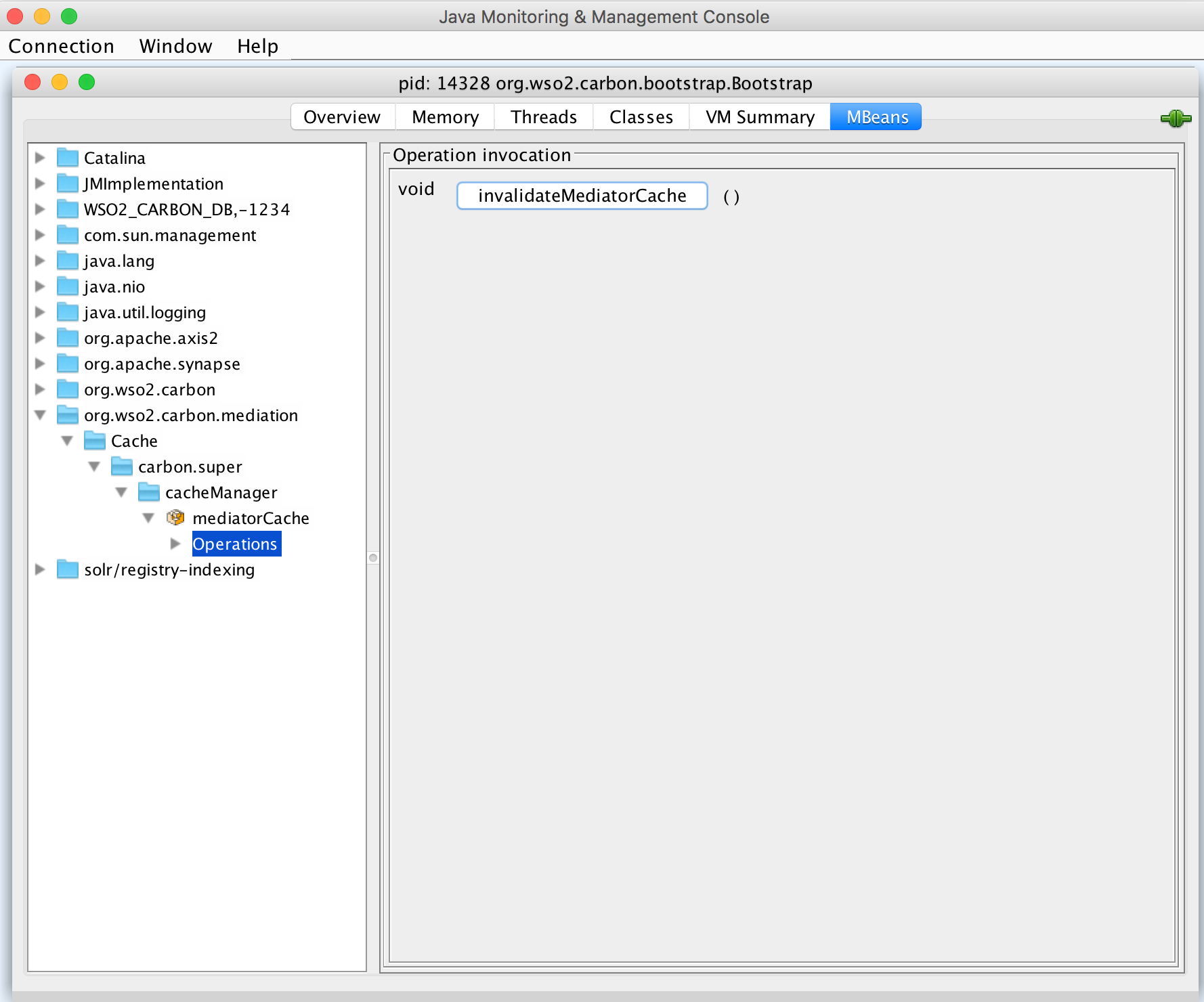Select the Cache tree item
Viewport: 1204px width, 1002px height.
pyautogui.click(x=134, y=440)
